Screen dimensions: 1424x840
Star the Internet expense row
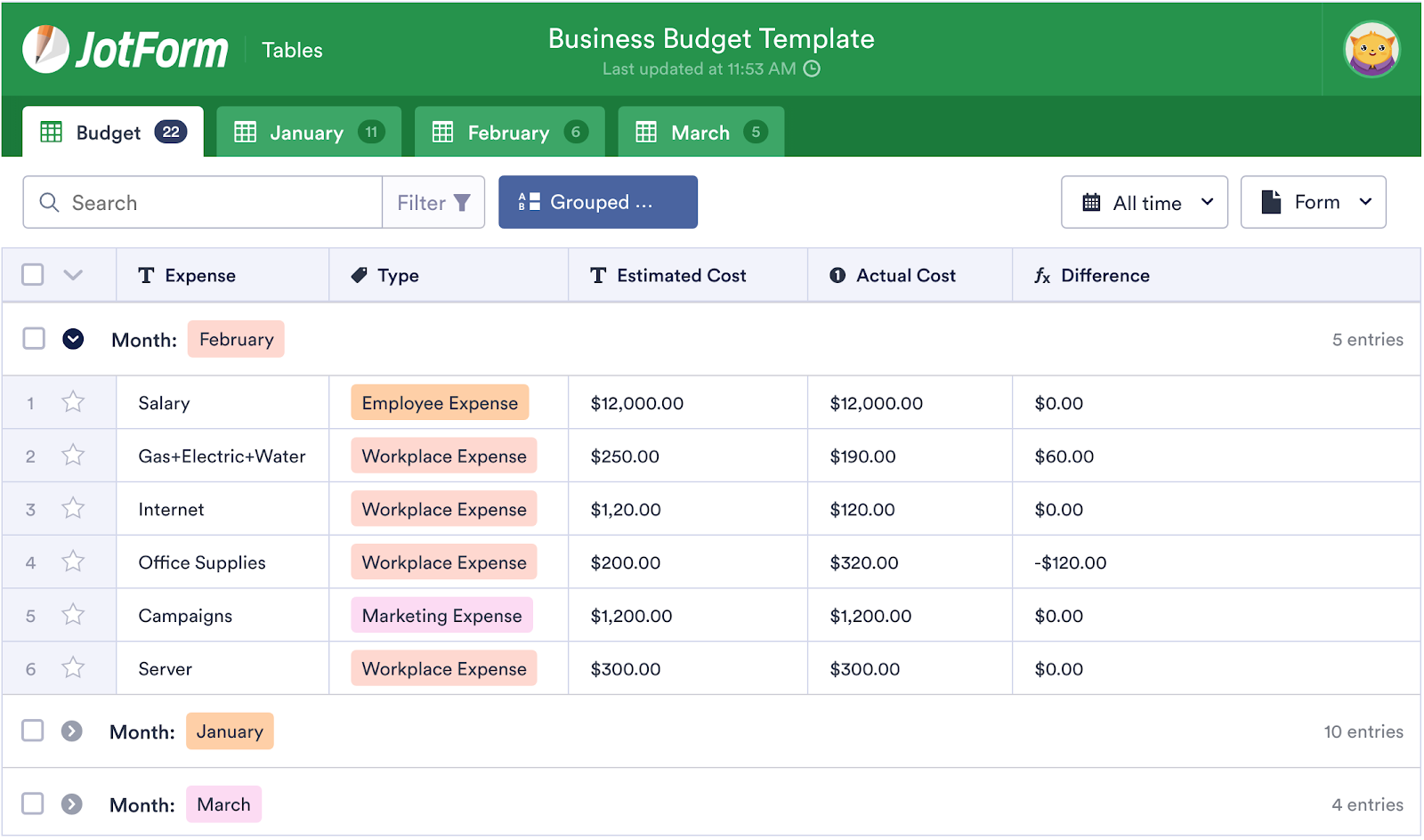tap(73, 508)
